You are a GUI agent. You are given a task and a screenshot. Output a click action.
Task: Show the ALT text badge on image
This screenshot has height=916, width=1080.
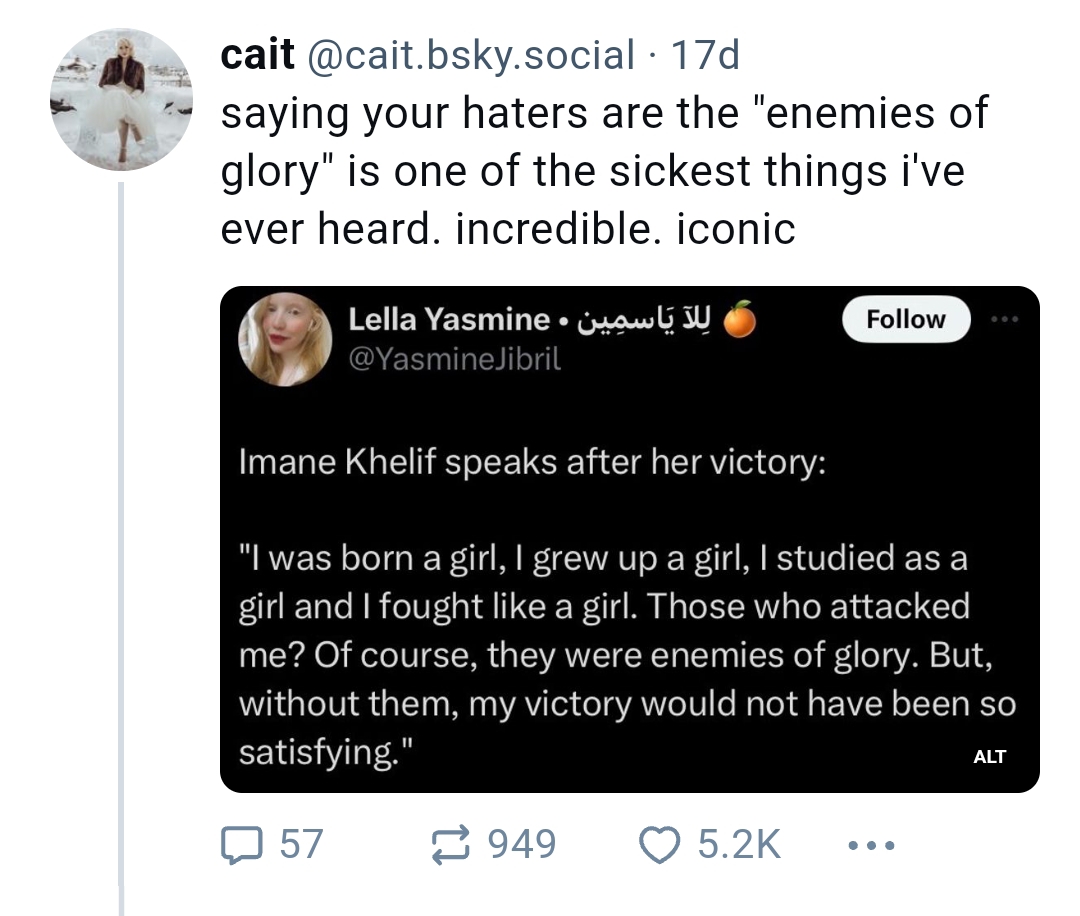coord(989,756)
